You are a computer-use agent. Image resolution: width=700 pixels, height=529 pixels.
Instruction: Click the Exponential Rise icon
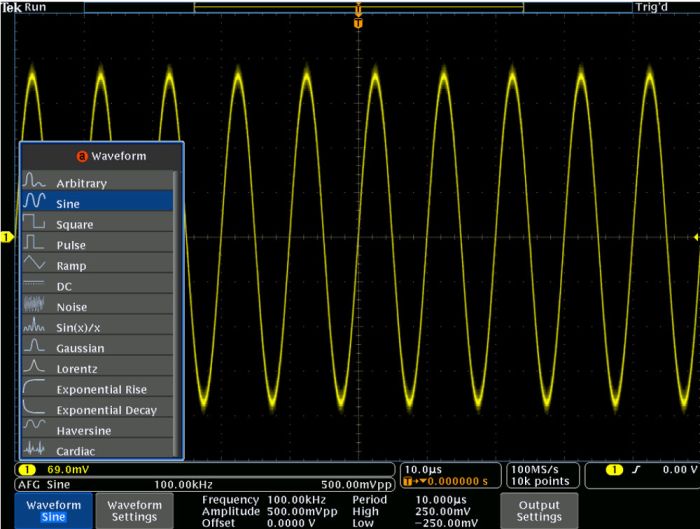[x=34, y=387]
